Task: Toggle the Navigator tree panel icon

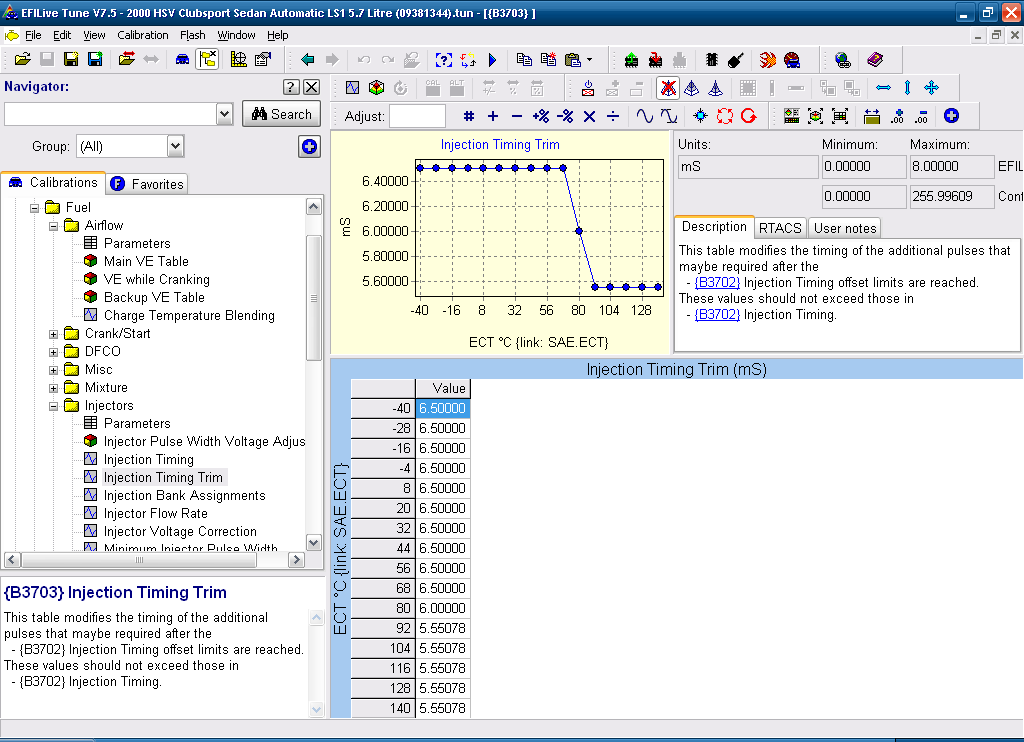Action: 208,60
